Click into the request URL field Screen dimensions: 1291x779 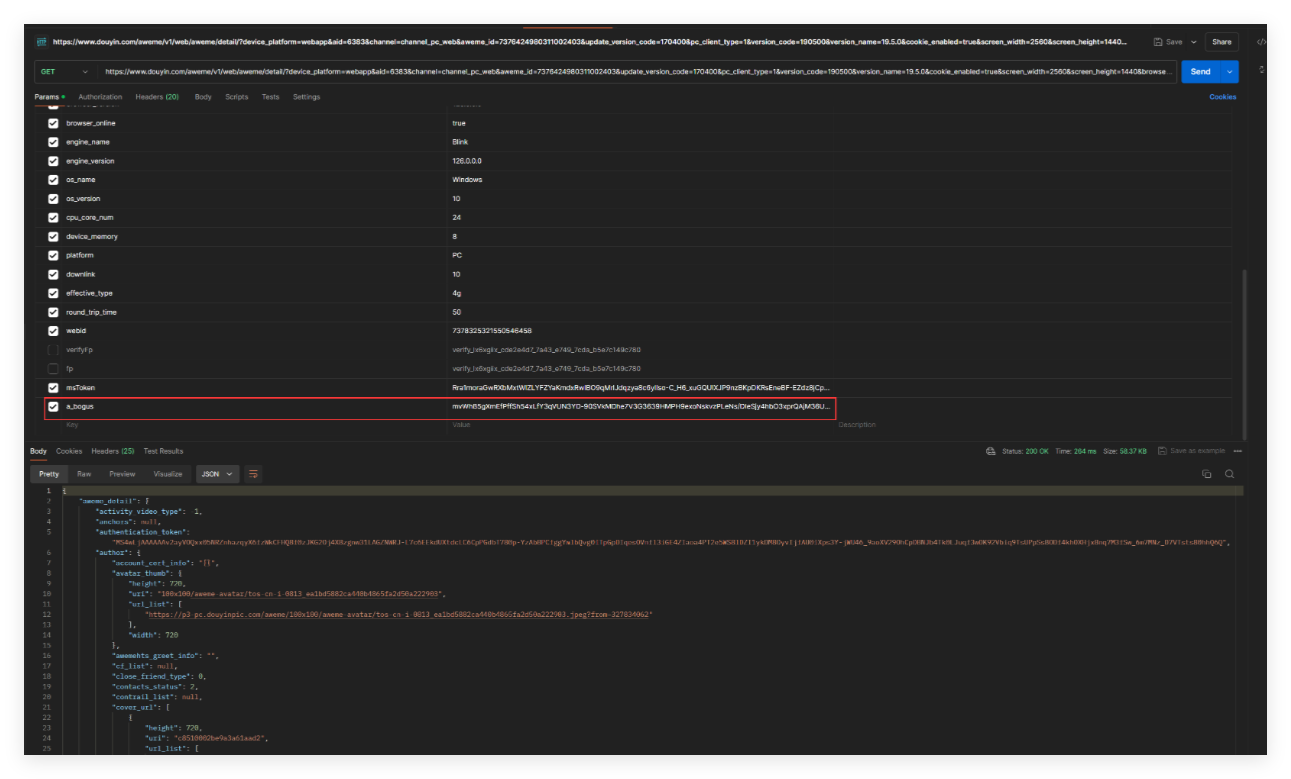[x=638, y=72]
